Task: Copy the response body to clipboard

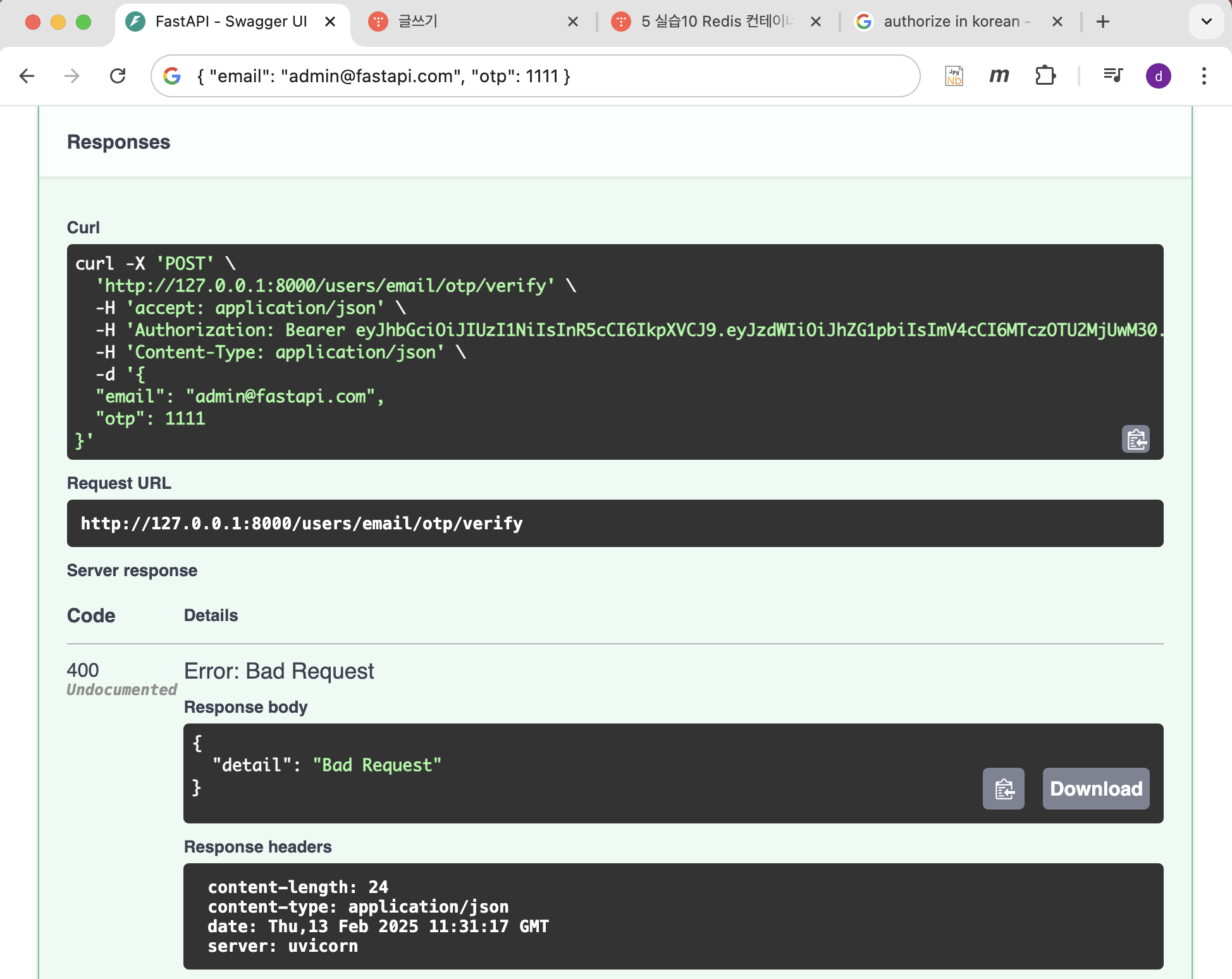Action: (x=1003, y=789)
